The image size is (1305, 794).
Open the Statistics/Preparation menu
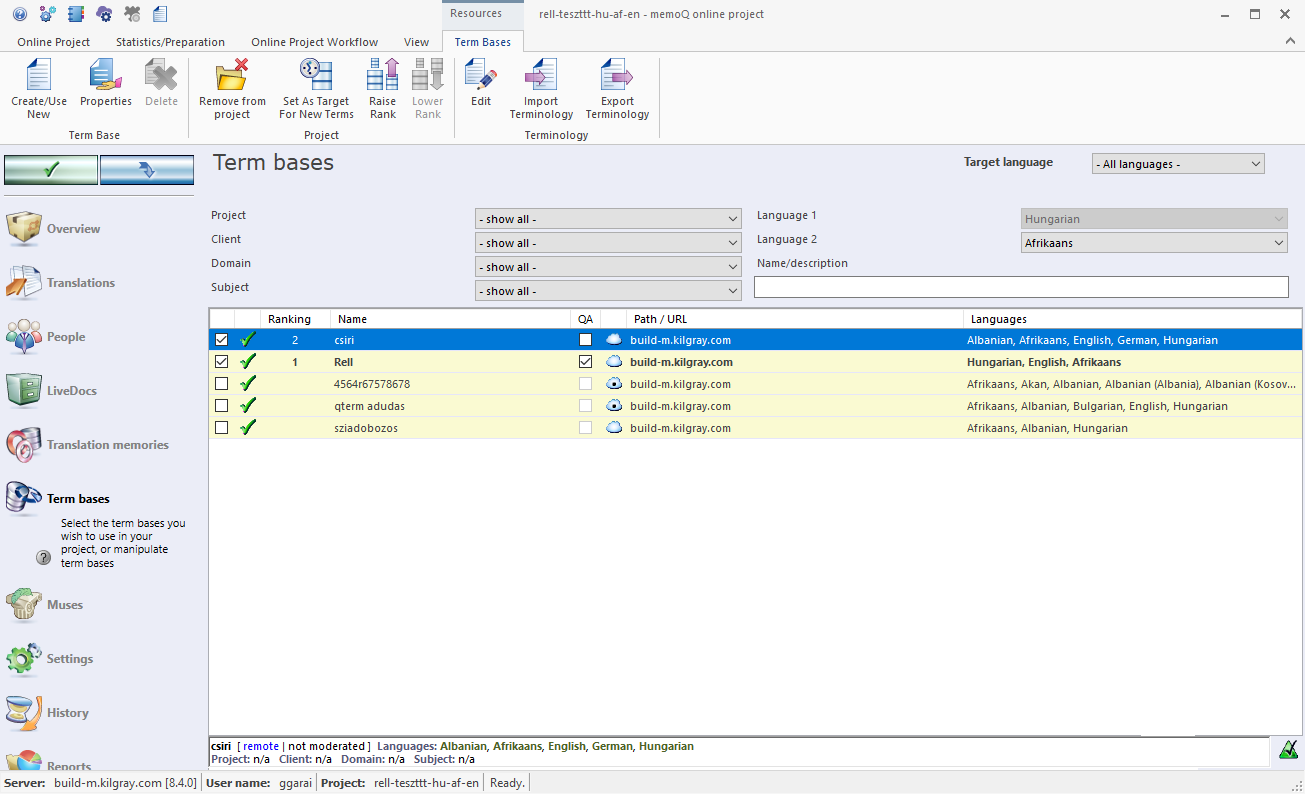170,42
